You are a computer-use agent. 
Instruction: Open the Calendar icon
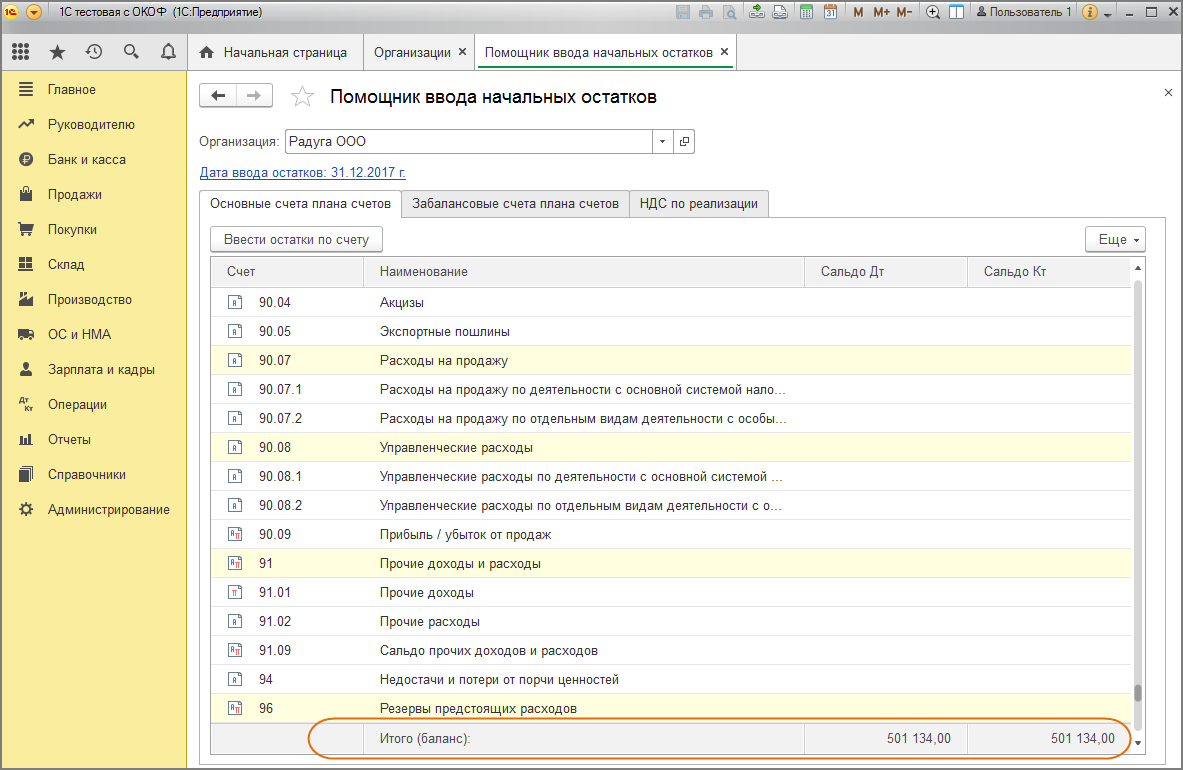831,12
